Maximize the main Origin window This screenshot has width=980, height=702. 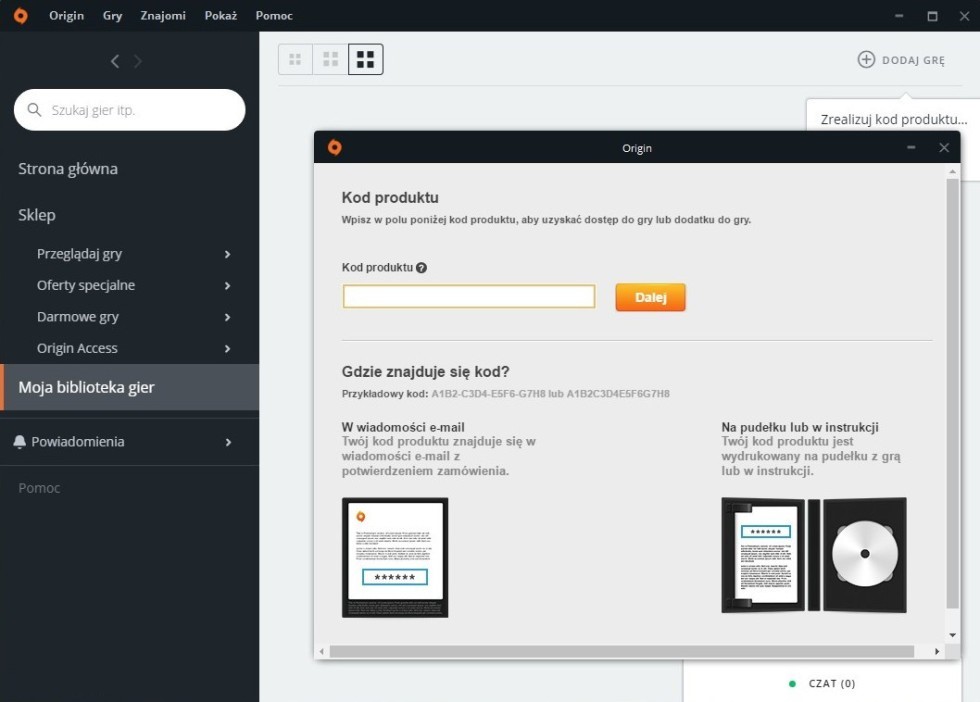(x=932, y=16)
